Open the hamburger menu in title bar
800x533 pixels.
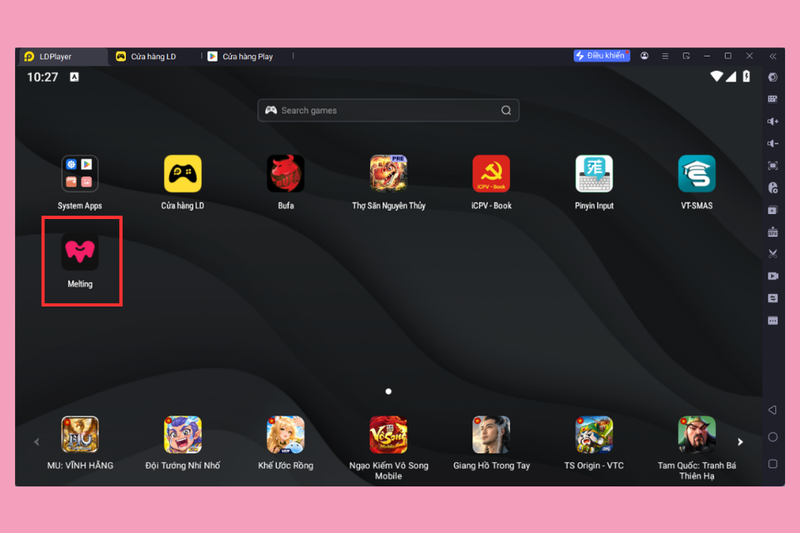coord(665,56)
